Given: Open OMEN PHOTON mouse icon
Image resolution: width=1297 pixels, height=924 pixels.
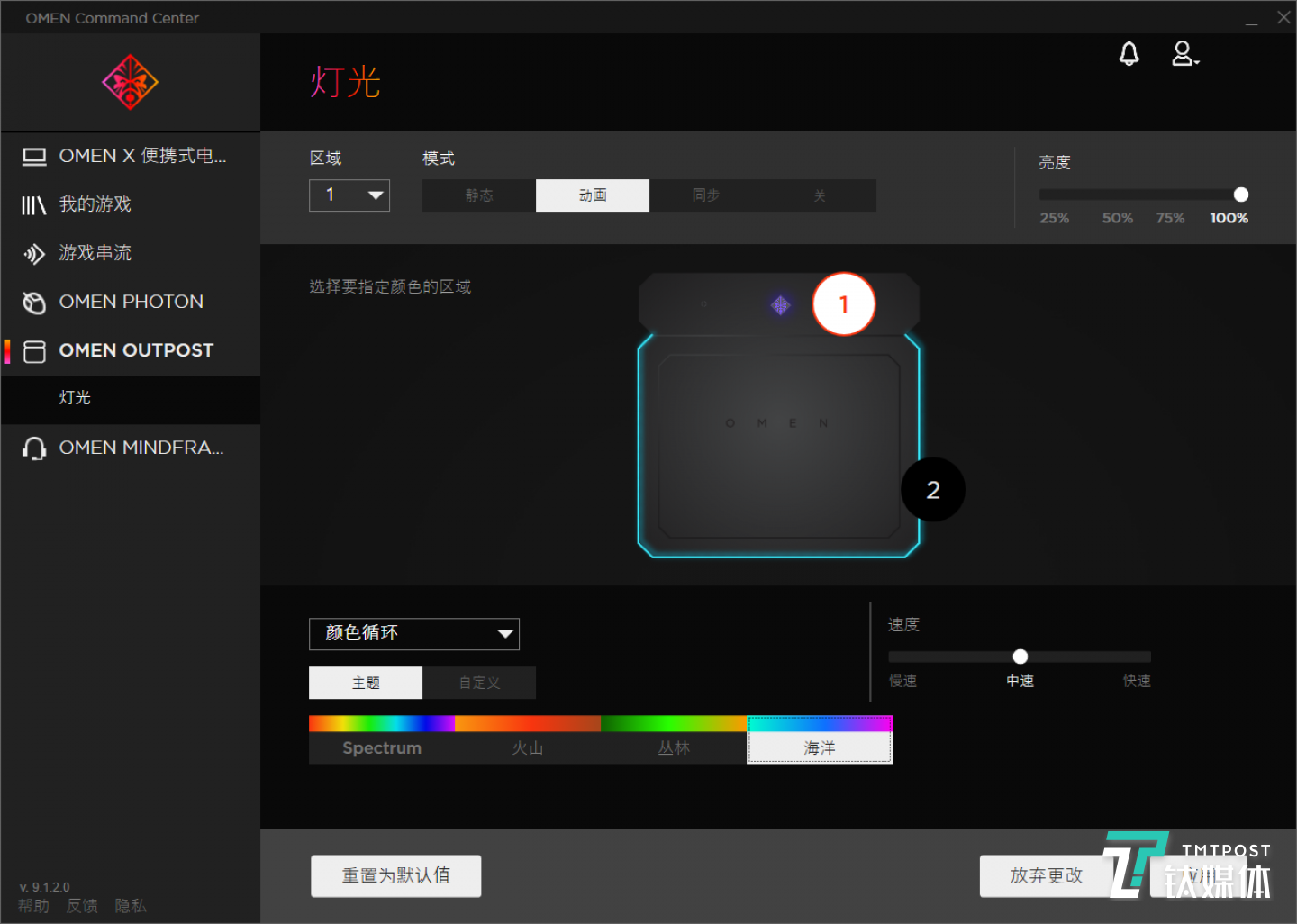Looking at the screenshot, I should click(34, 303).
